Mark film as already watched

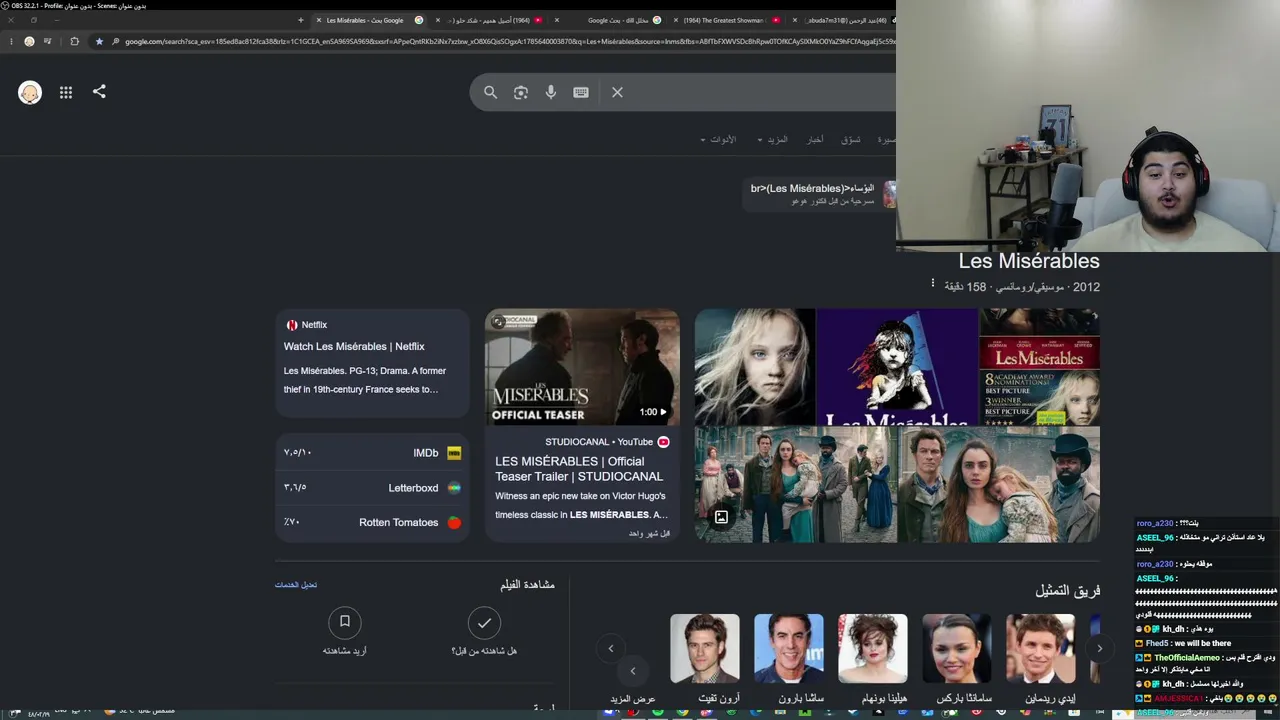point(484,623)
